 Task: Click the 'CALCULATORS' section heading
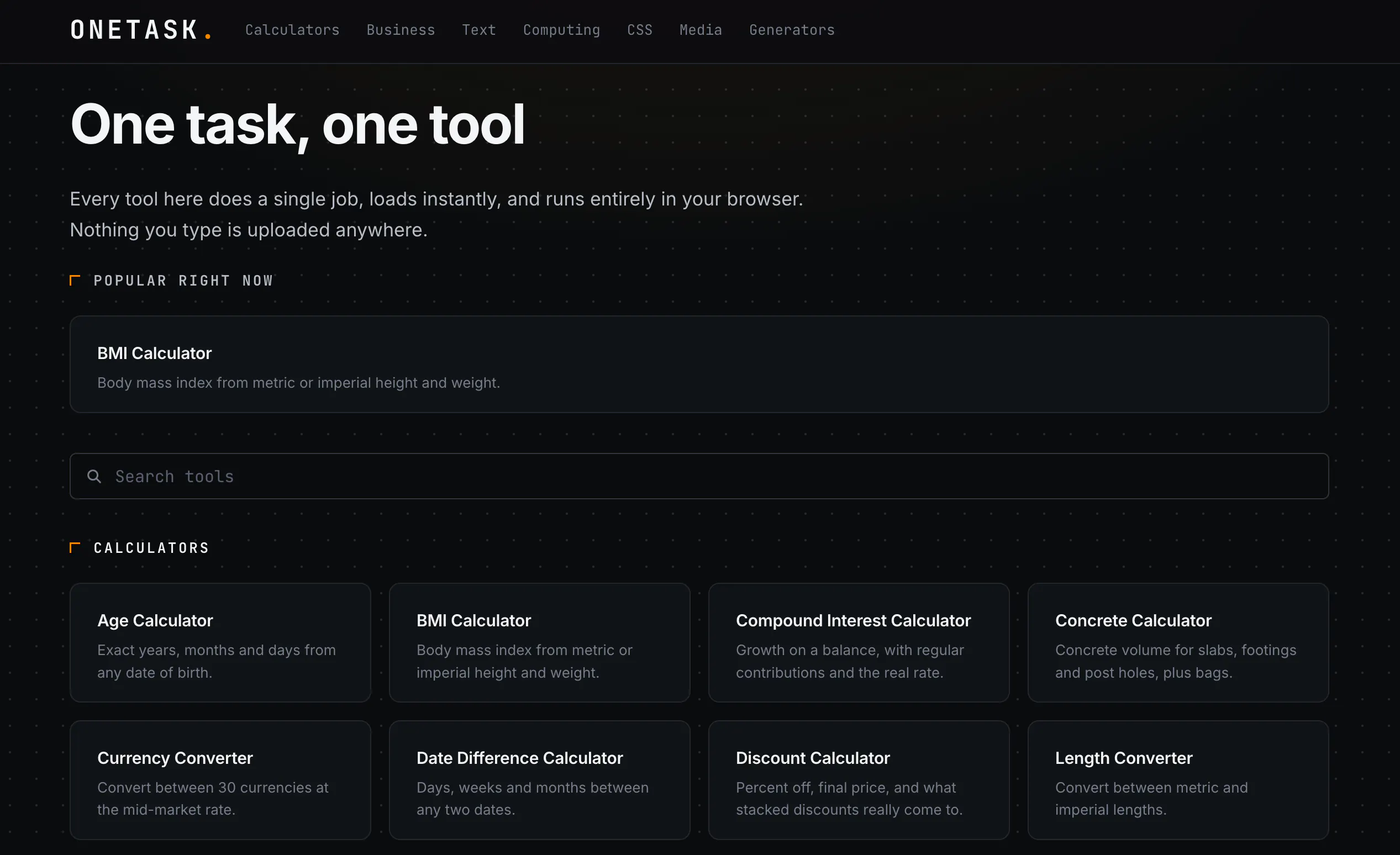coord(151,548)
